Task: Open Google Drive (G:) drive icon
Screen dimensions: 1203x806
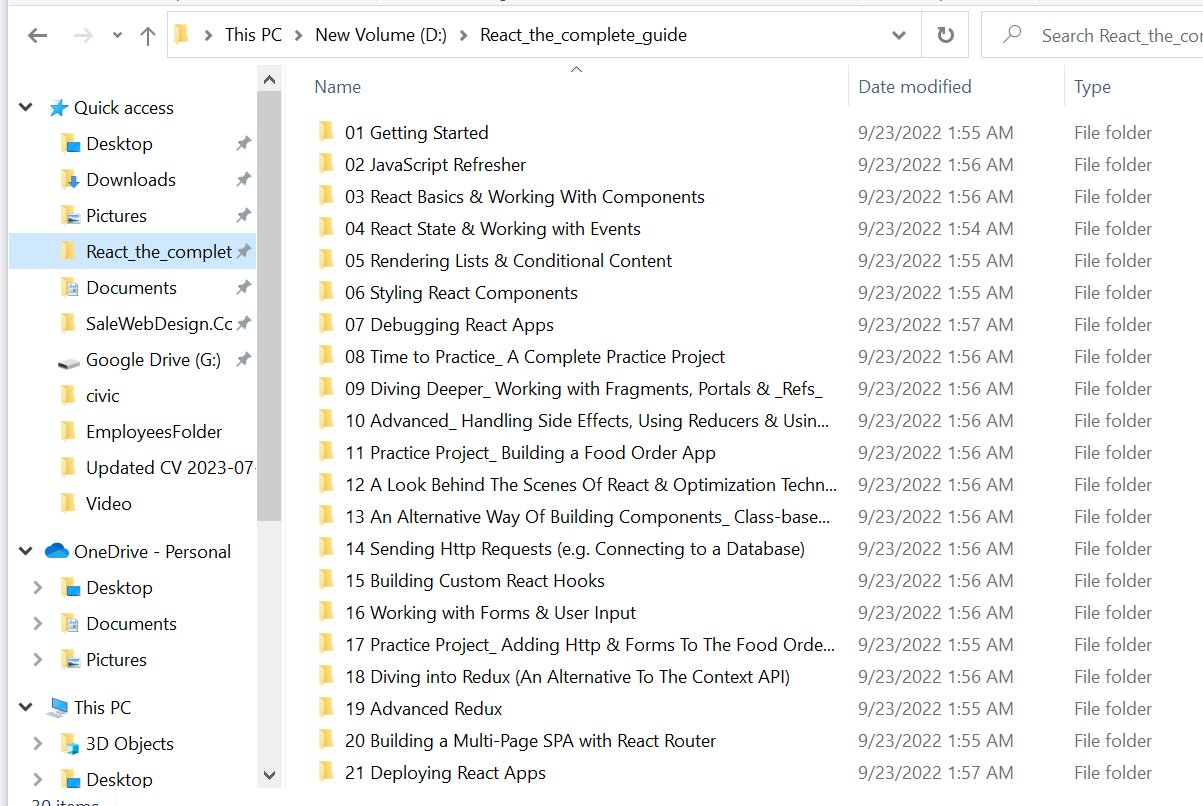Action: (x=69, y=361)
